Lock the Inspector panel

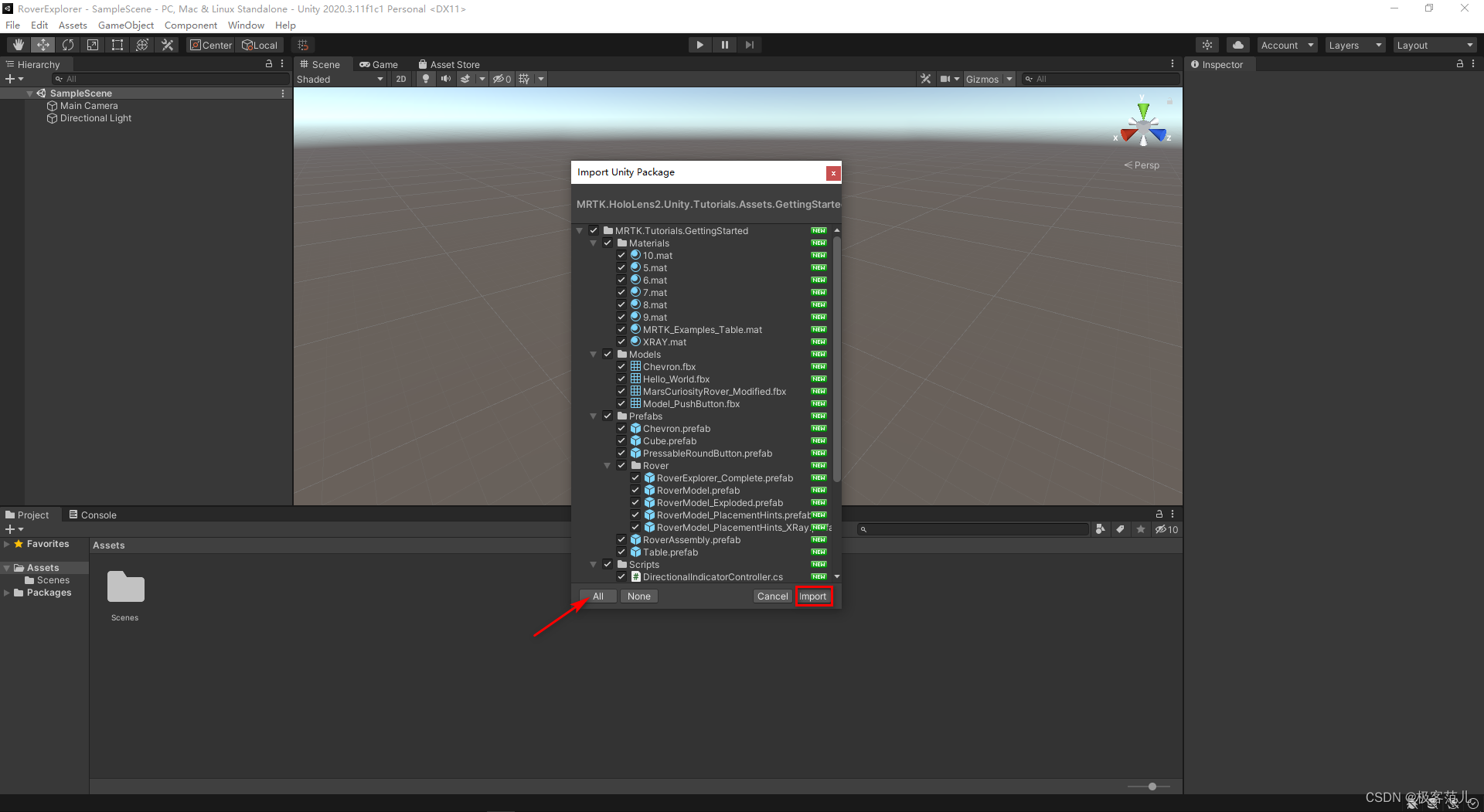1459,64
